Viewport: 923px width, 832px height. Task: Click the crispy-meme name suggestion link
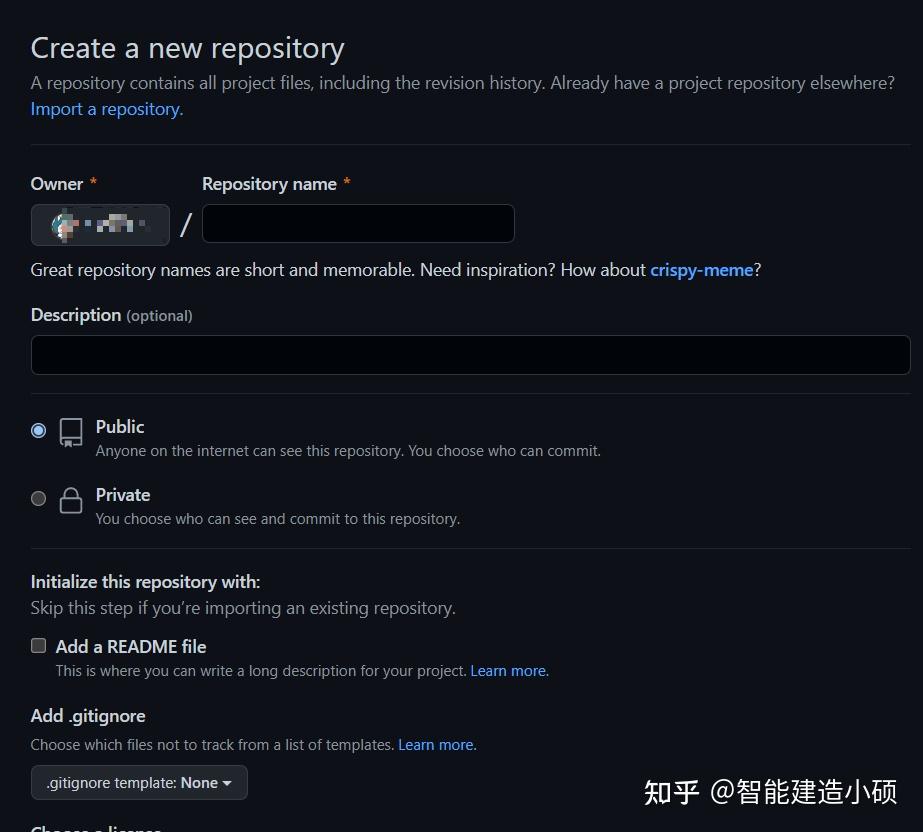pos(701,270)
